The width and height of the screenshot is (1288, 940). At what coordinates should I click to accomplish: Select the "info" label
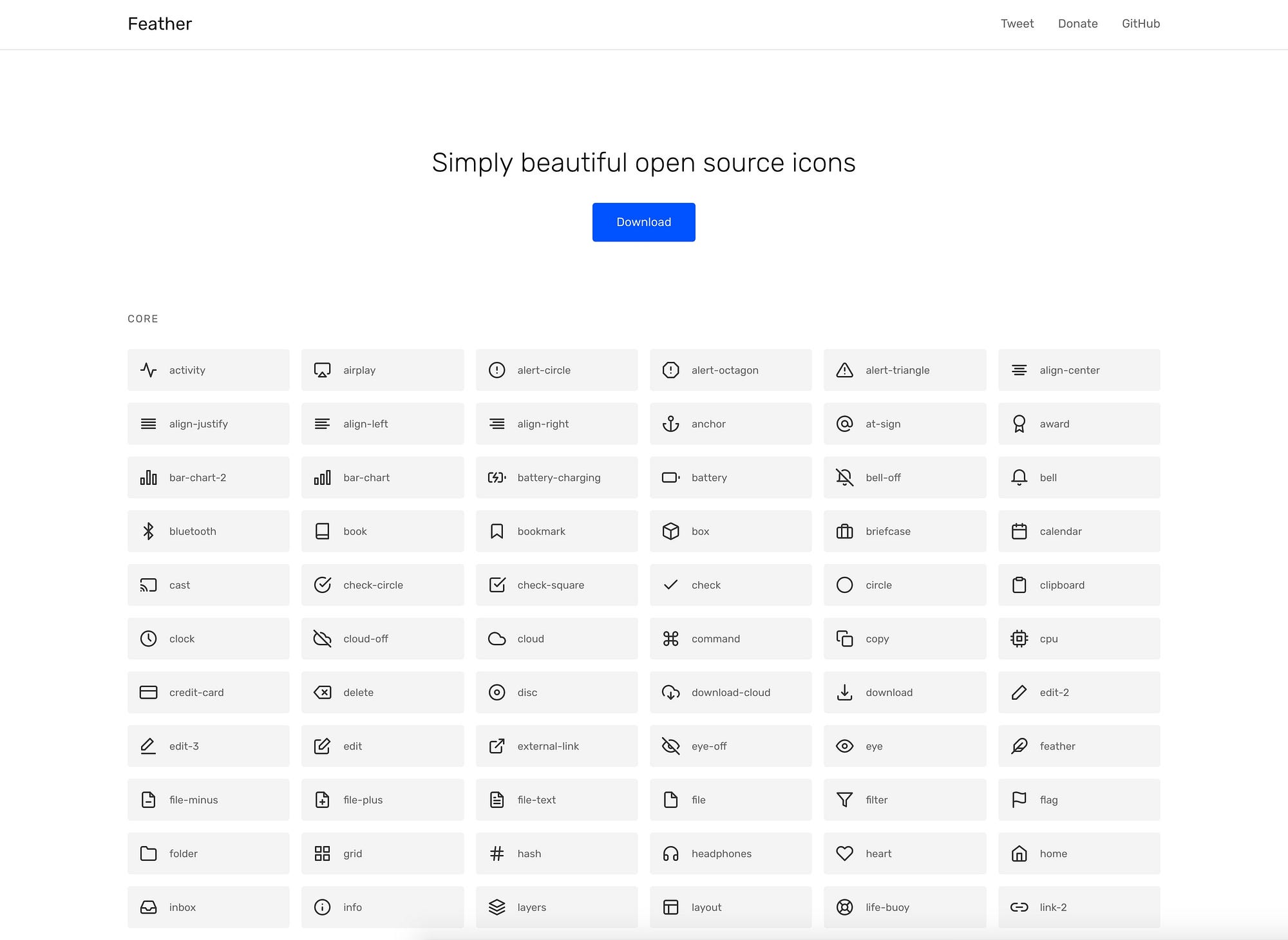[x=352, y=907]
